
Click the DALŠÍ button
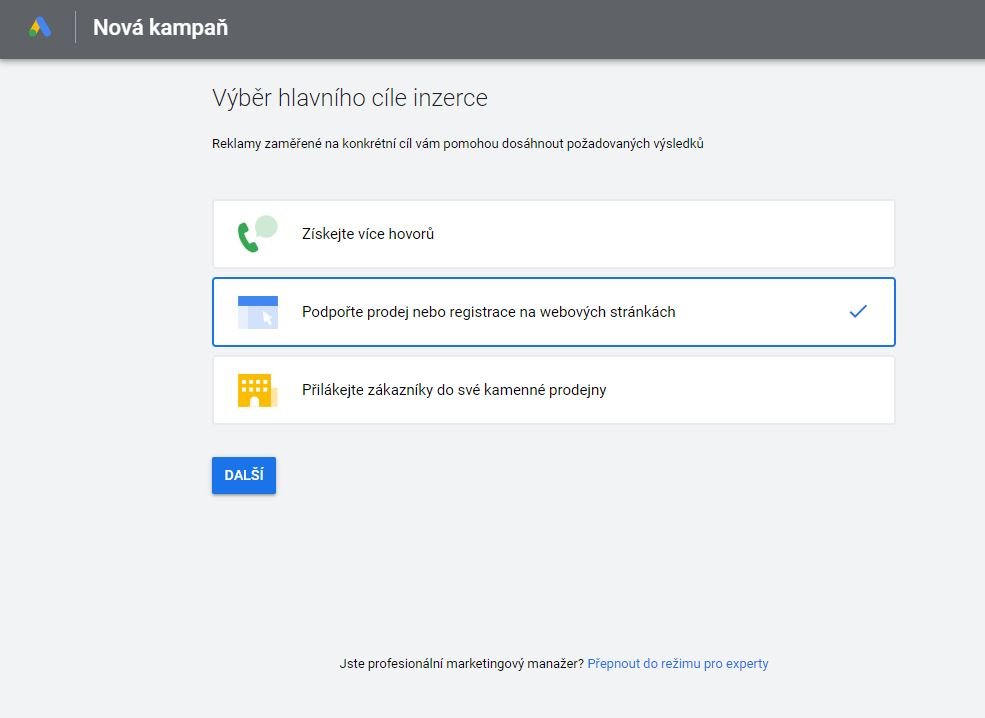click(x=244, y=475)
